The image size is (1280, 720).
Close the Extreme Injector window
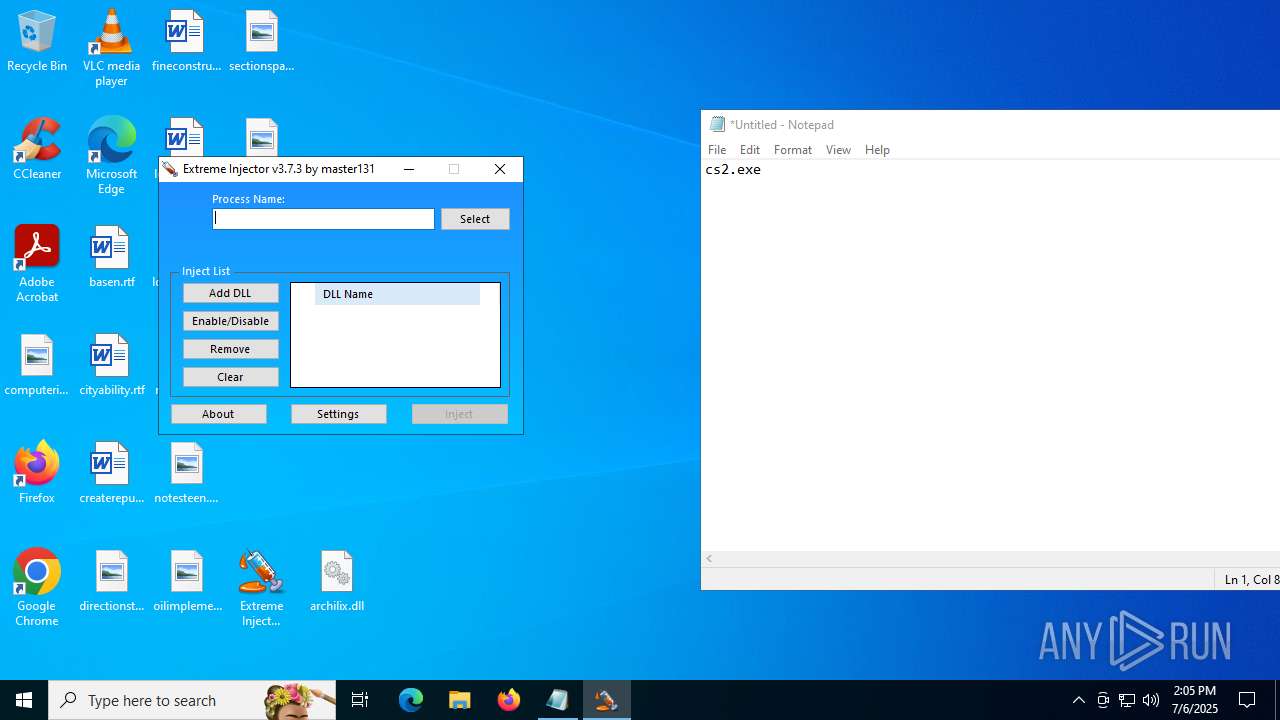(x=500, y=169)
